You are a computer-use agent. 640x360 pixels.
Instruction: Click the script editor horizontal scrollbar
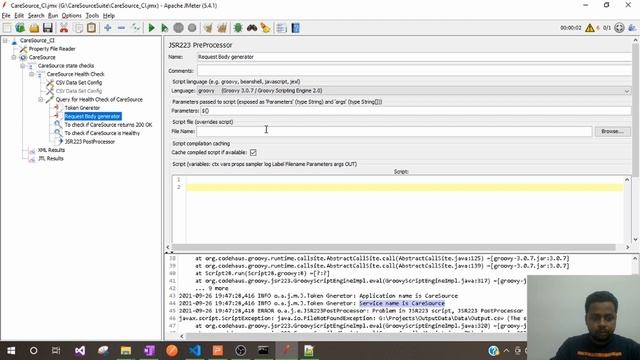tap(393, 247)
